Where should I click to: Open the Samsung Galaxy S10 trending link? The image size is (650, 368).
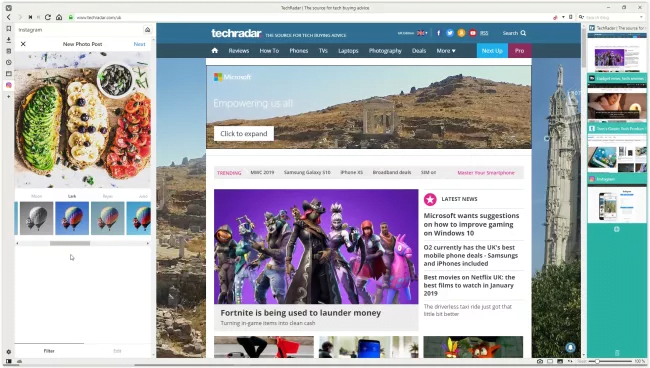307,172
